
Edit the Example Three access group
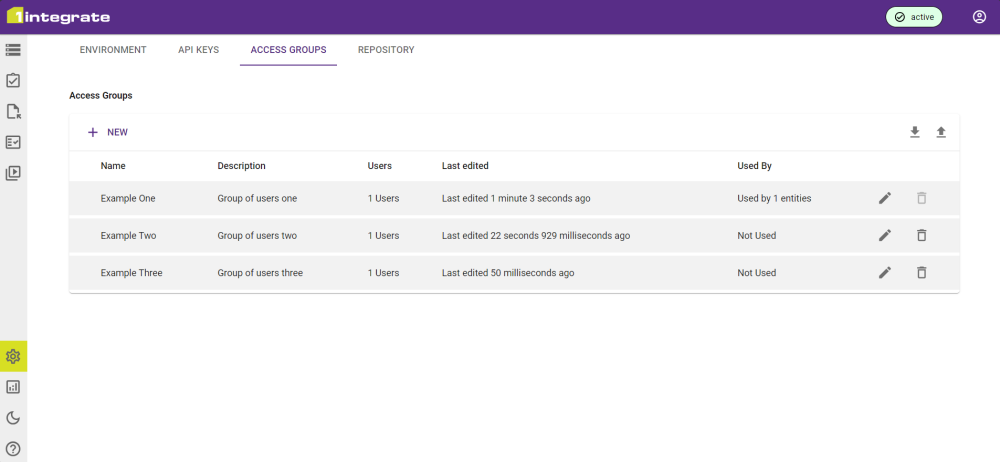click(884, 272)
